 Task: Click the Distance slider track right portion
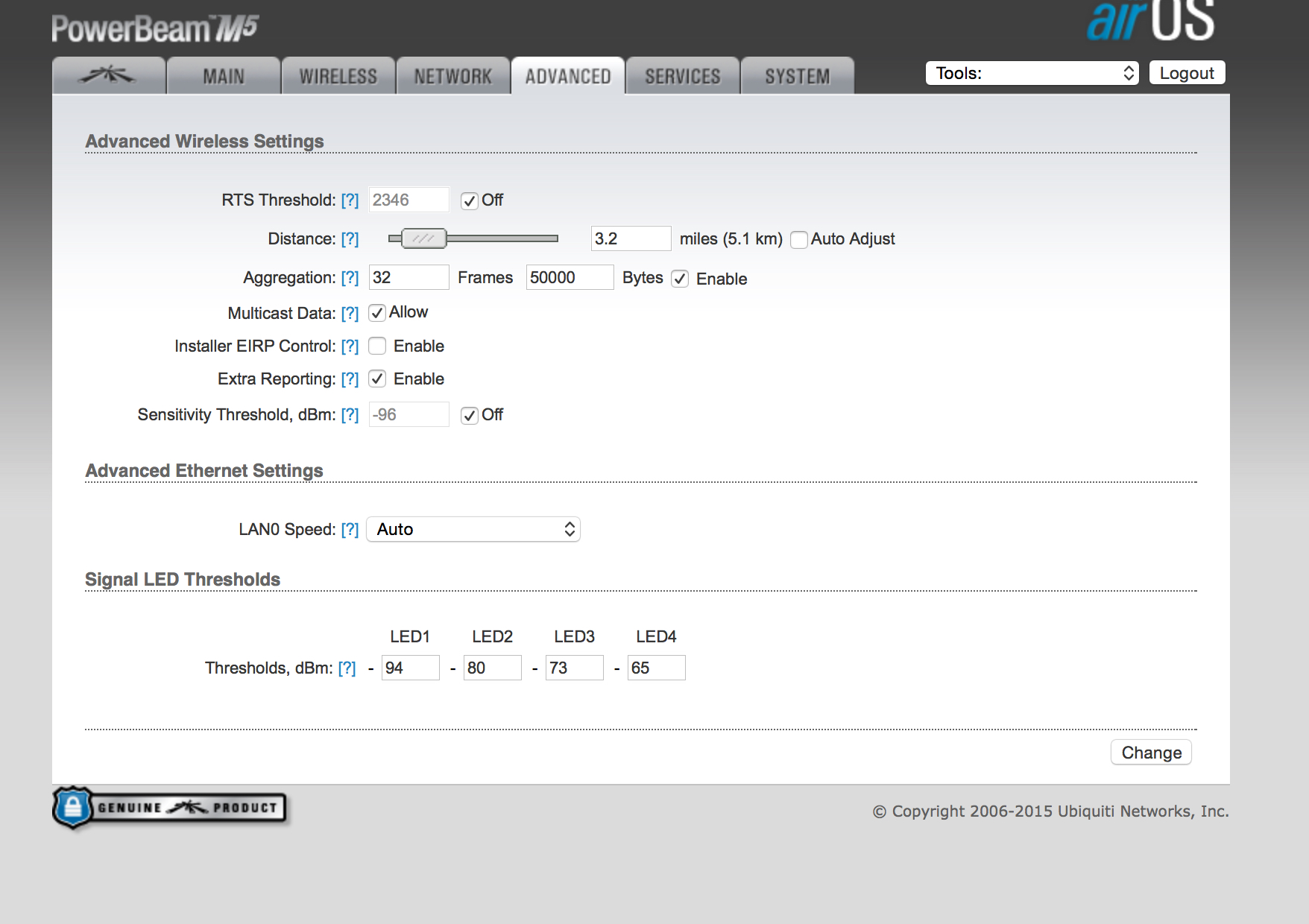click(x=502, y=238)
